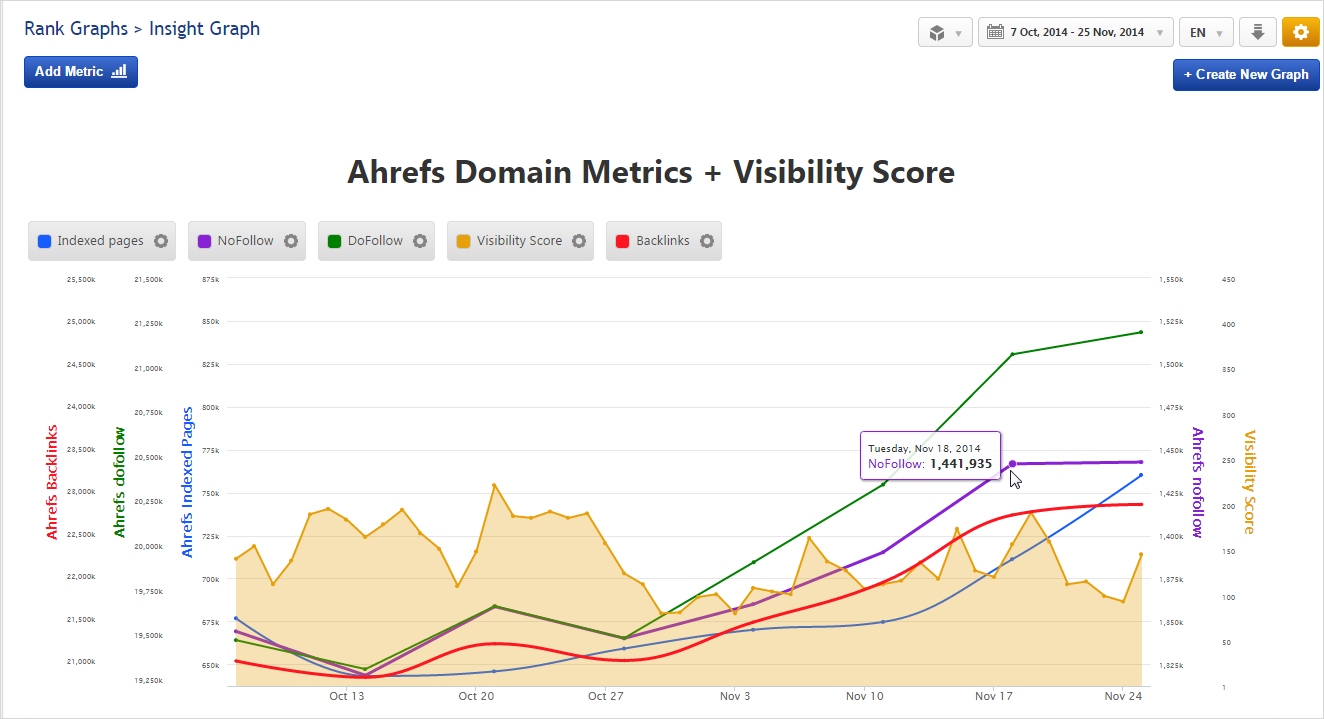Image resolution: width=1324 pixels, height=719 pixels.
Task: Click the Ahrefs nofollow axis label
Action: (x=1197, y=482)
